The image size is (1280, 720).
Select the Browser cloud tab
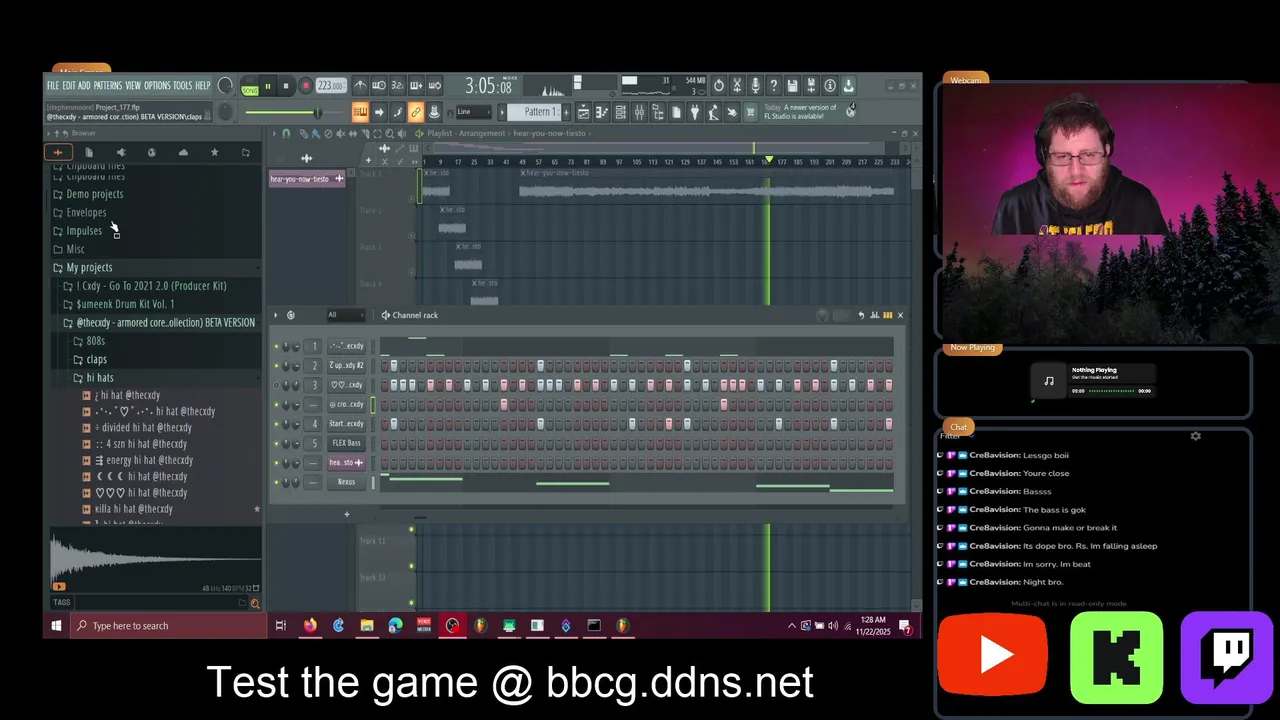[183, 152]
